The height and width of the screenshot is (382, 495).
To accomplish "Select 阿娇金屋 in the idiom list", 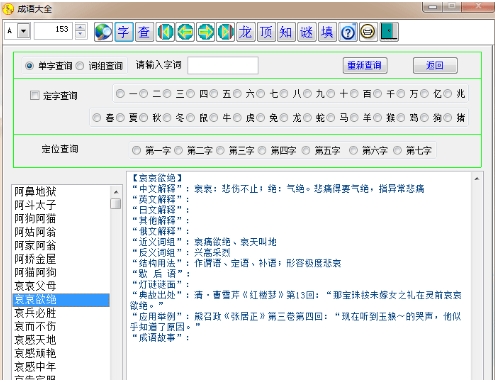I will pyautogui.click(x=61, y=259).
